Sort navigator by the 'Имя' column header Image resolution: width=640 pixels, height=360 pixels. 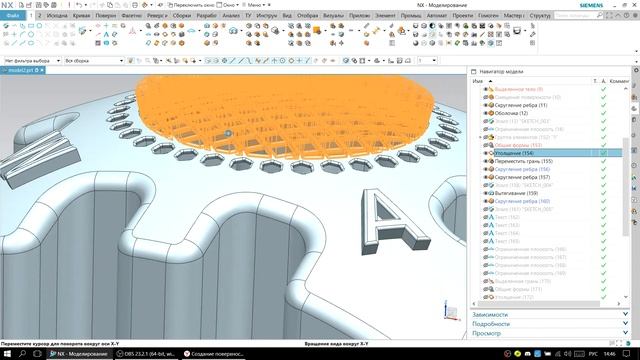click(x=478, y=81)
